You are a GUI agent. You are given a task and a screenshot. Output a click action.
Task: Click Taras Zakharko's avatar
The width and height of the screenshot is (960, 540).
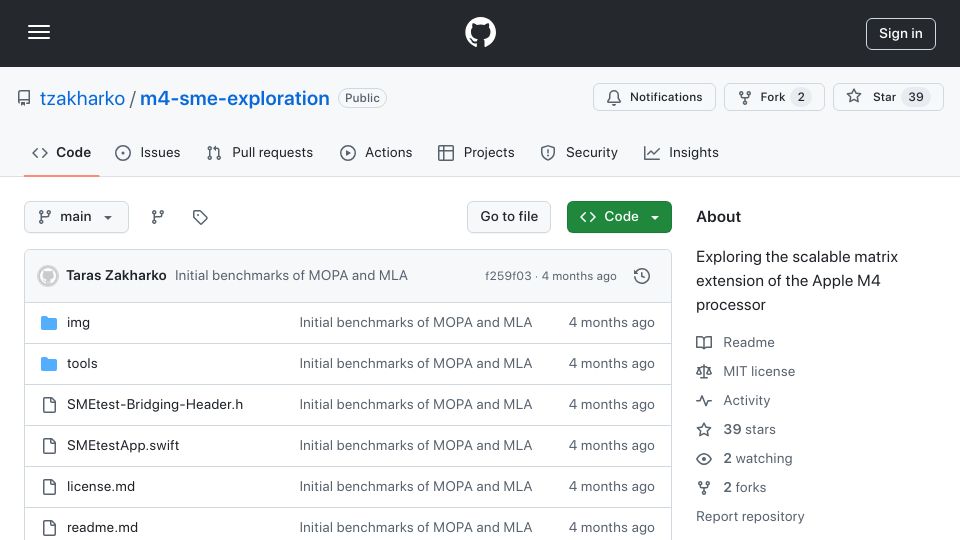click(48, 276)
